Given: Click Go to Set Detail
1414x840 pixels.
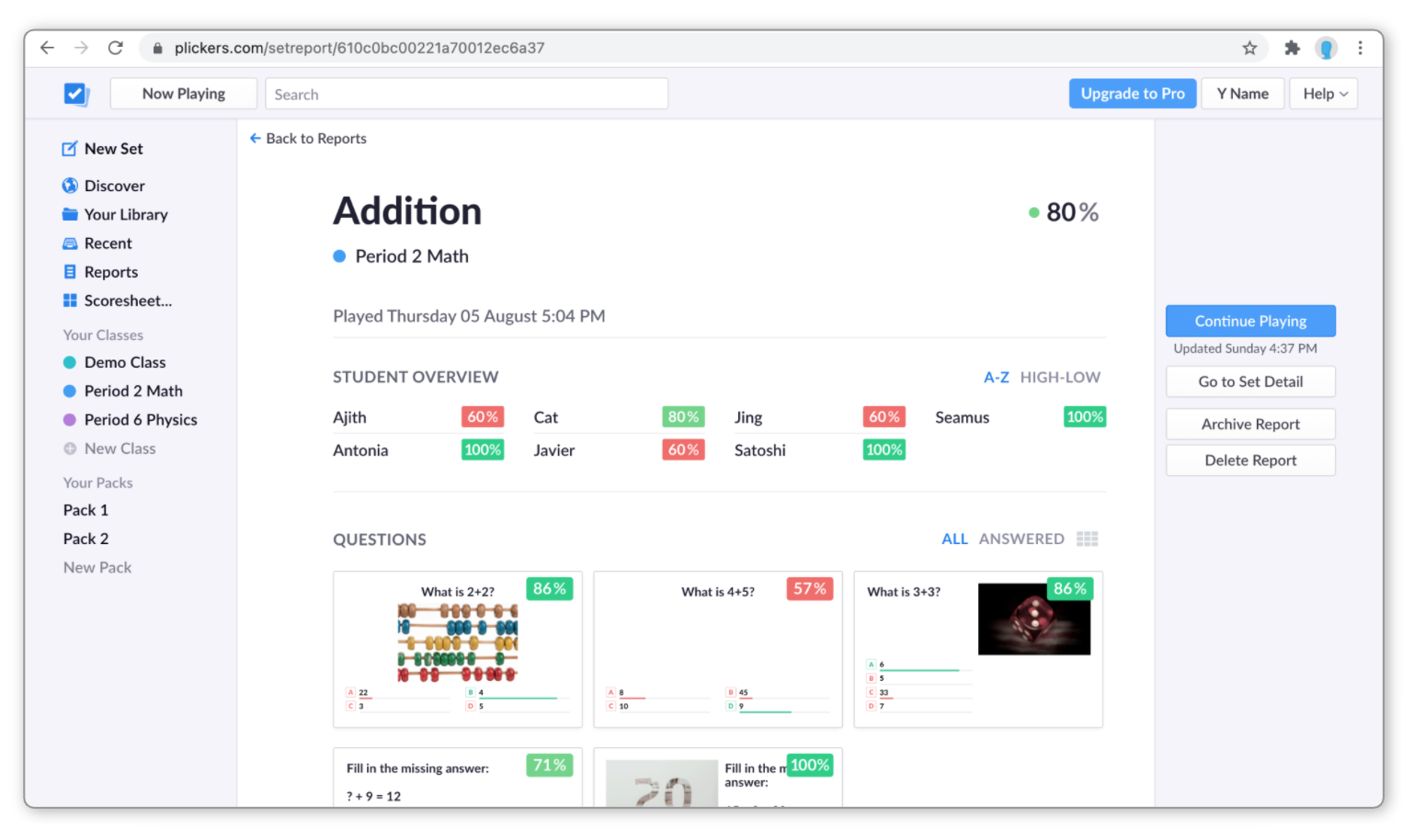Looking at the screenshot, I should point(1250,381).
